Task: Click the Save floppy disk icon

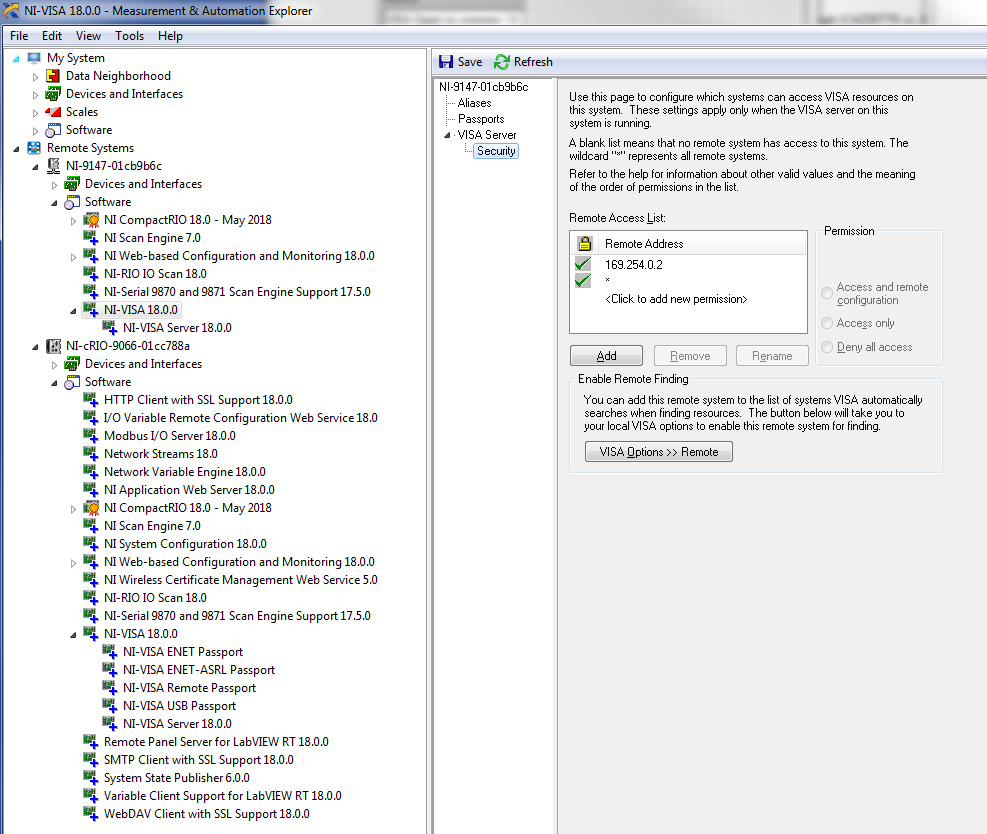Action: tap(446, 62)
